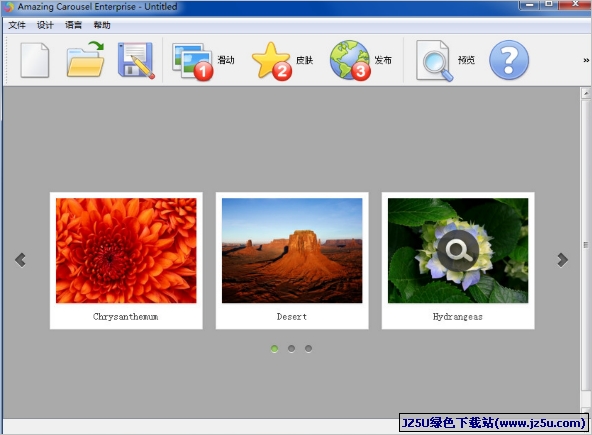Viewport: 592px width, 435px height.
Task: Click the vertical scrollbar up arrow
Action: pos(586,93)
